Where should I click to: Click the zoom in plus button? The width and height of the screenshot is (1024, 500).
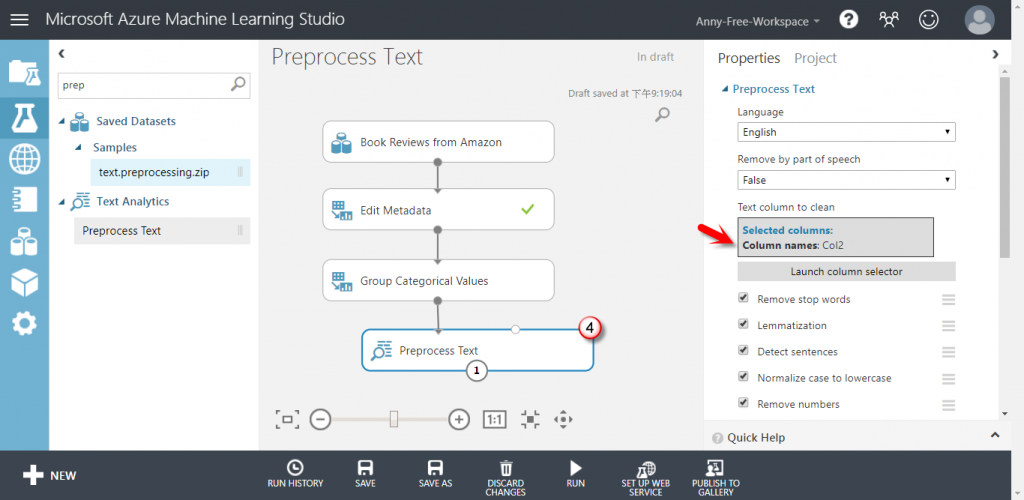pyautogui.click(x=460, y=419)
